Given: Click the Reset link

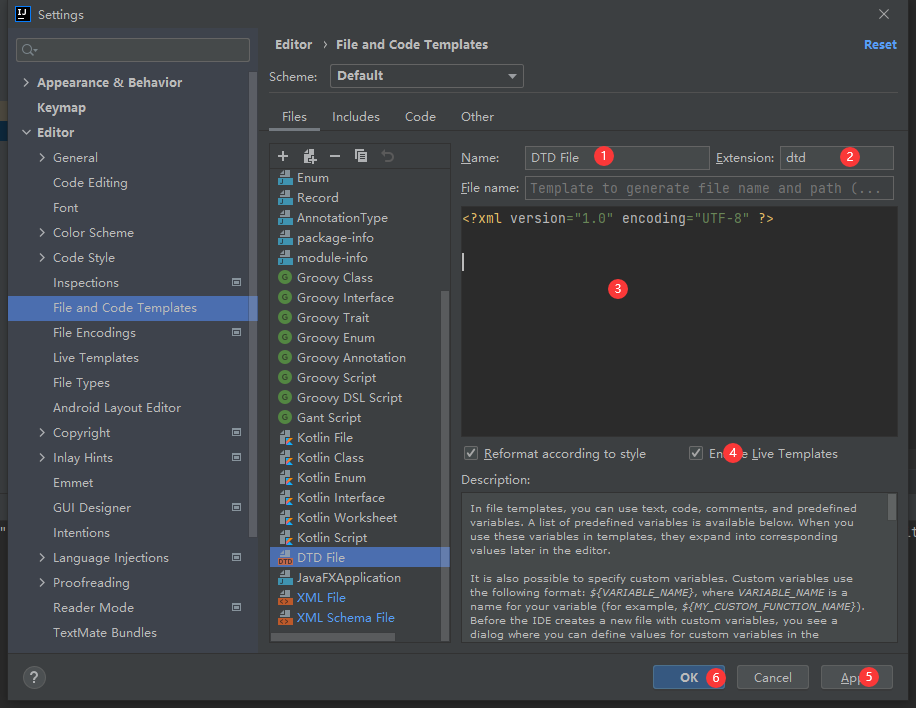Looking at the screenshot, I should [879, 44].
